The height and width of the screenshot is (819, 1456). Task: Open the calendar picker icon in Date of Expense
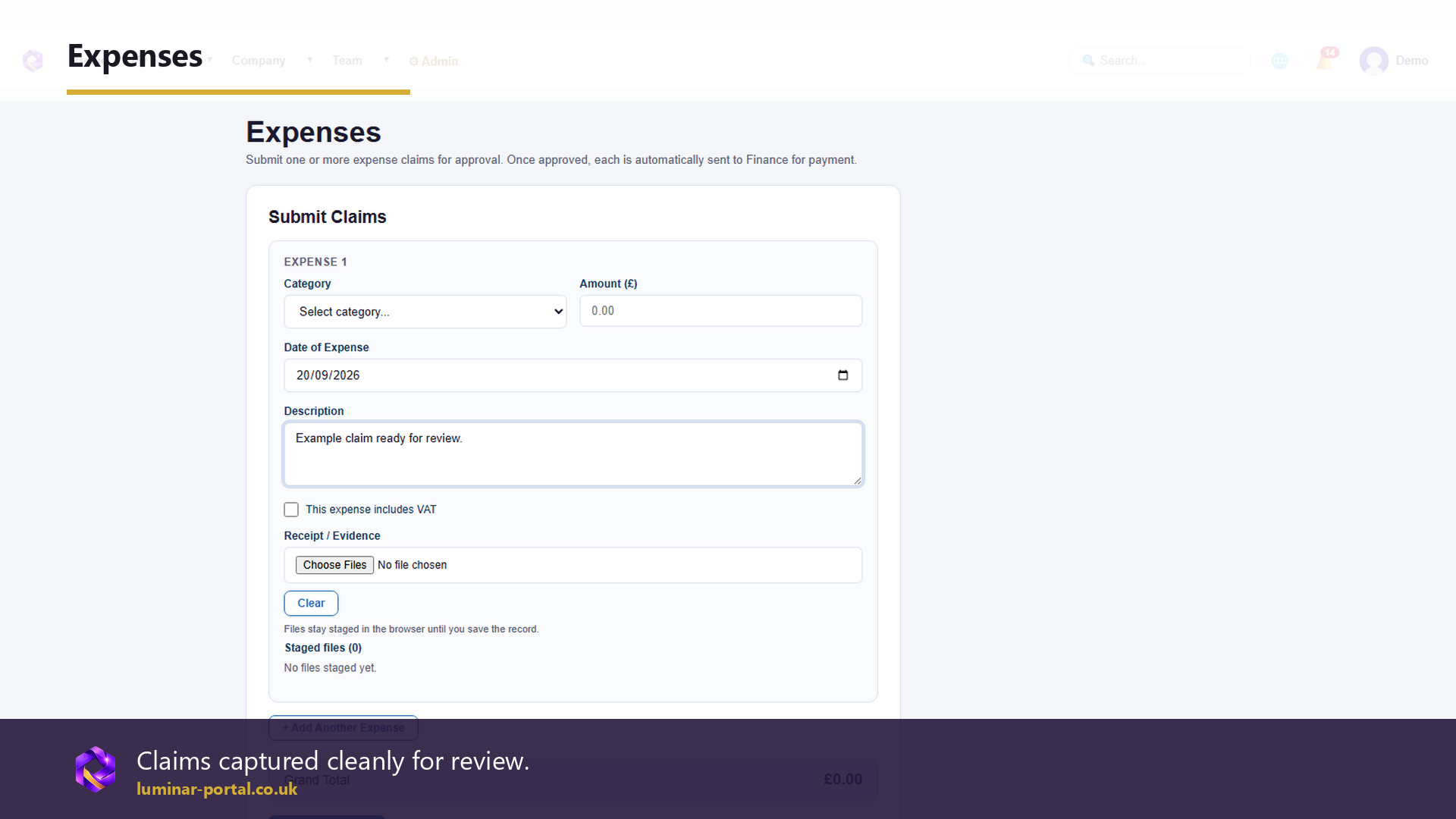[x=843, y=375]
